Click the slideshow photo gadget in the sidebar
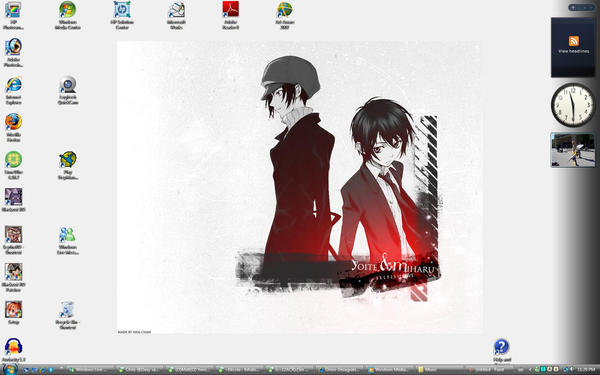 [573, 150]
